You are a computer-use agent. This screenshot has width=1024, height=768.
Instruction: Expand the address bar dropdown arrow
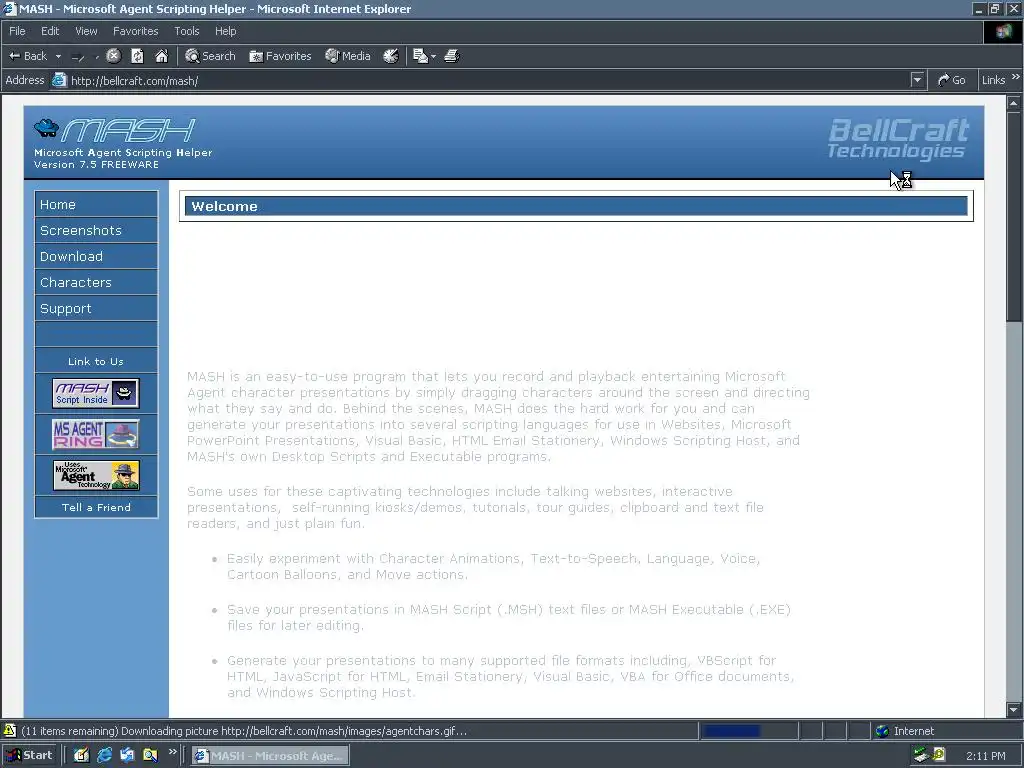918,80
